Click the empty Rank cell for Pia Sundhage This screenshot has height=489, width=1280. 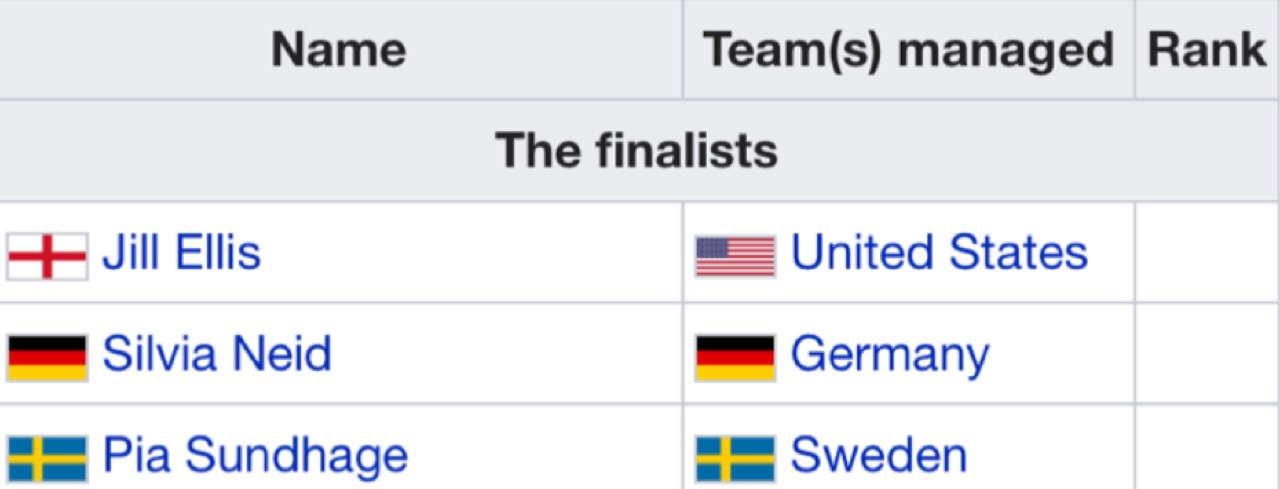click(1208, 447)
